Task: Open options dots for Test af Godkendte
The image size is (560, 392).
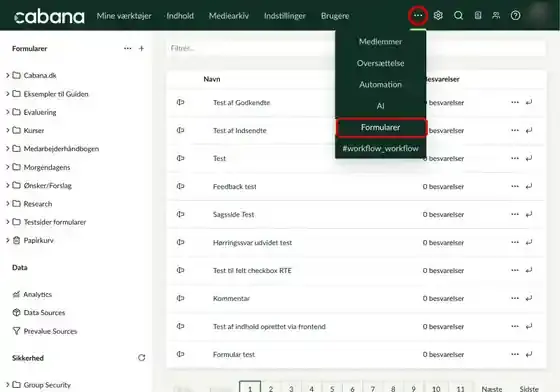Action: (515, 102)
